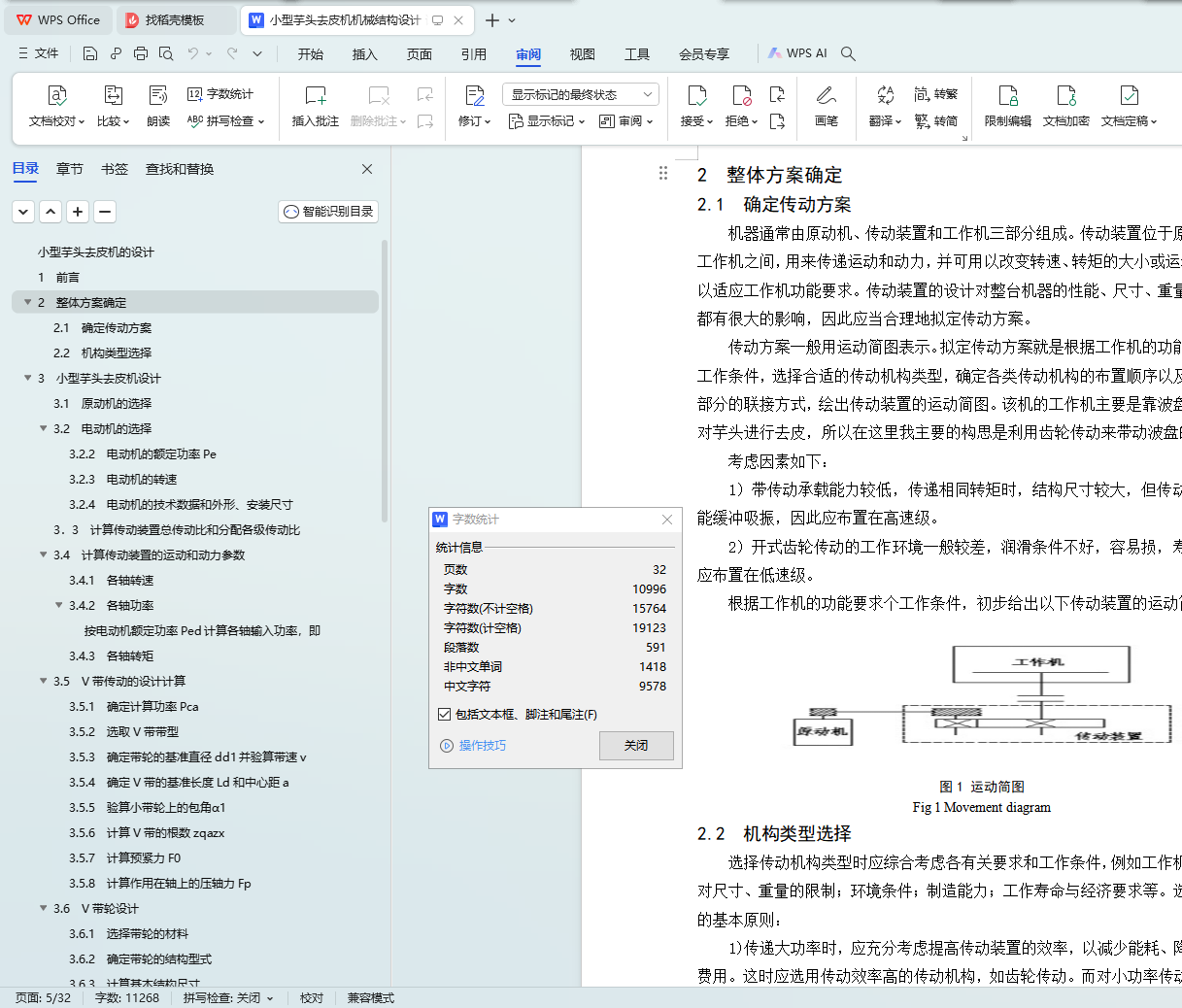Open 显示标记的最终状态 dropdown
This screenshot has width=1182, height=1008.
(581, 94)
